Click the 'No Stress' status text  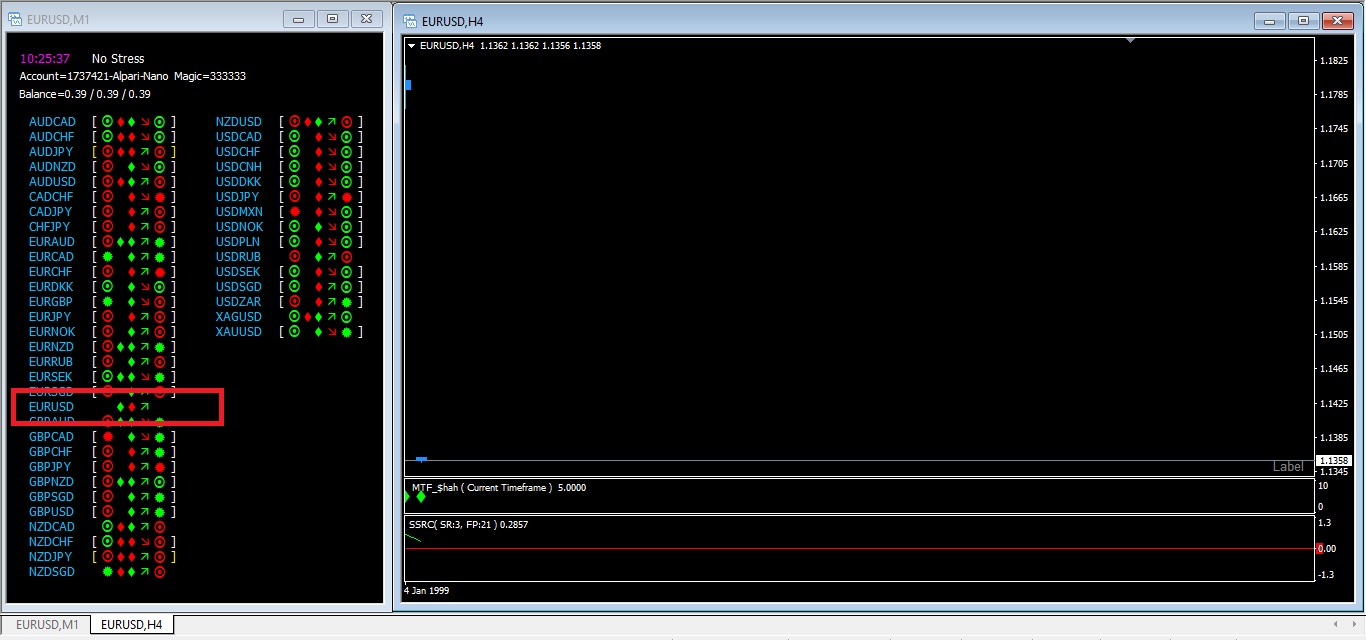(118, 59)
